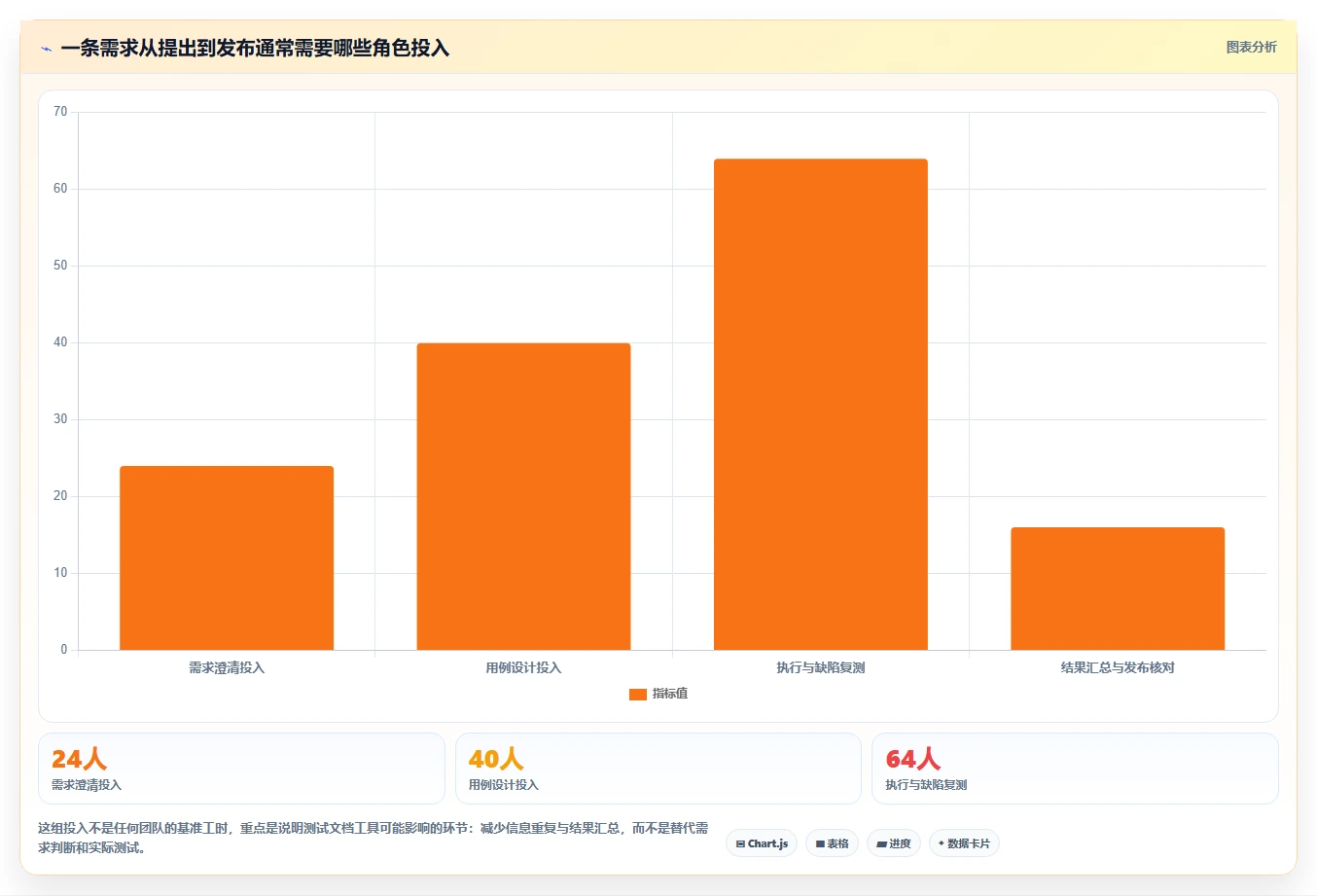Click the x-axis label 需求澄清投入
This screenshot has height=896, width=1317.
pyautogui.click(x=227, y=667)
